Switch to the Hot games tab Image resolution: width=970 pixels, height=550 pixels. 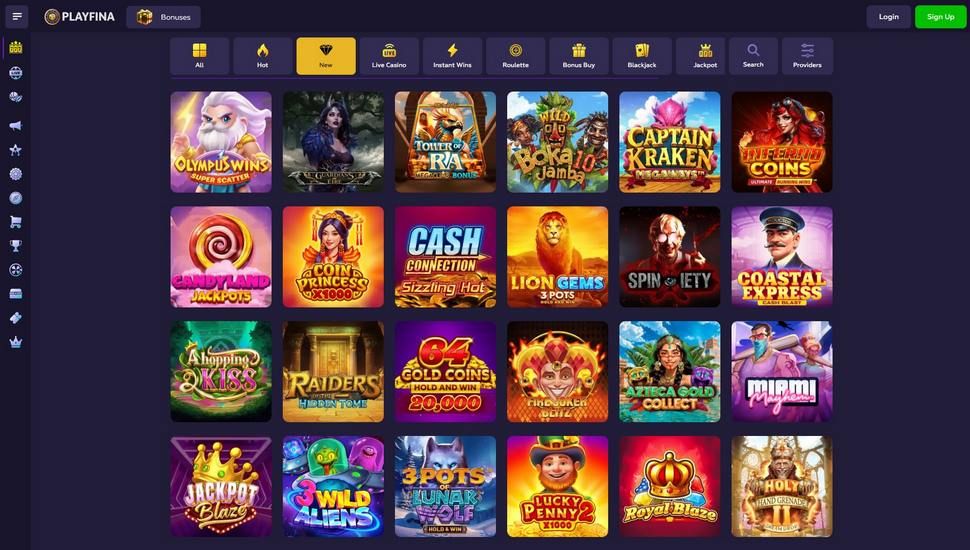click(262, 56)
